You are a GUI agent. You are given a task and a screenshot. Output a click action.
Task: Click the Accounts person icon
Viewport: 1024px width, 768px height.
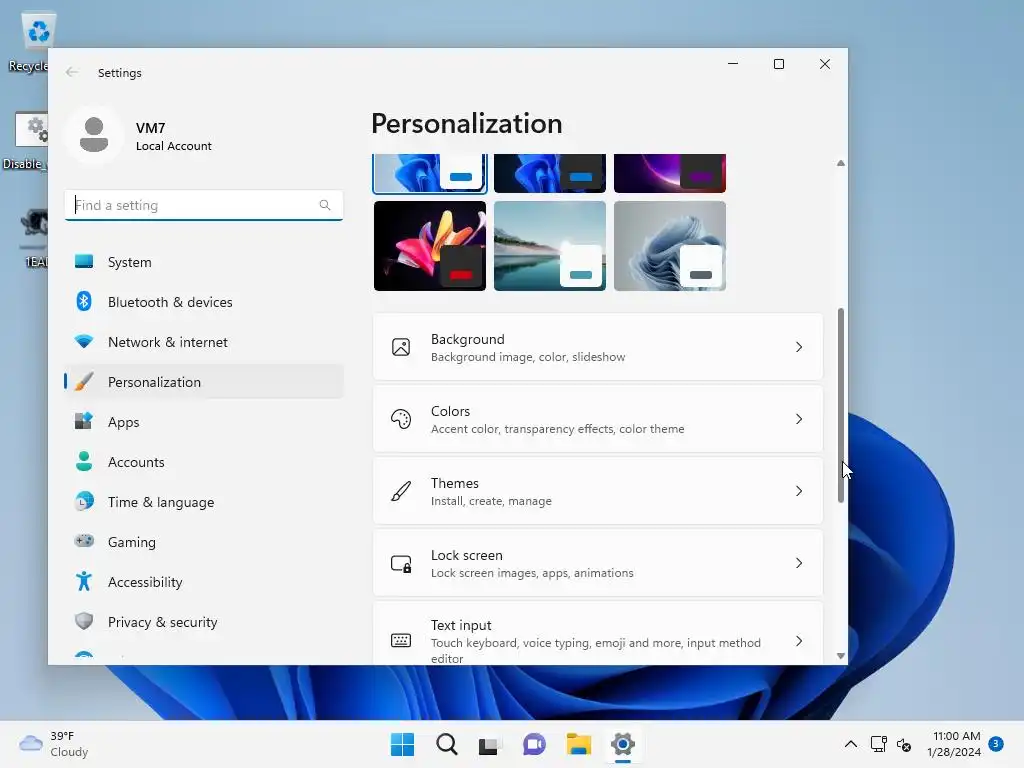click(84, 461)
